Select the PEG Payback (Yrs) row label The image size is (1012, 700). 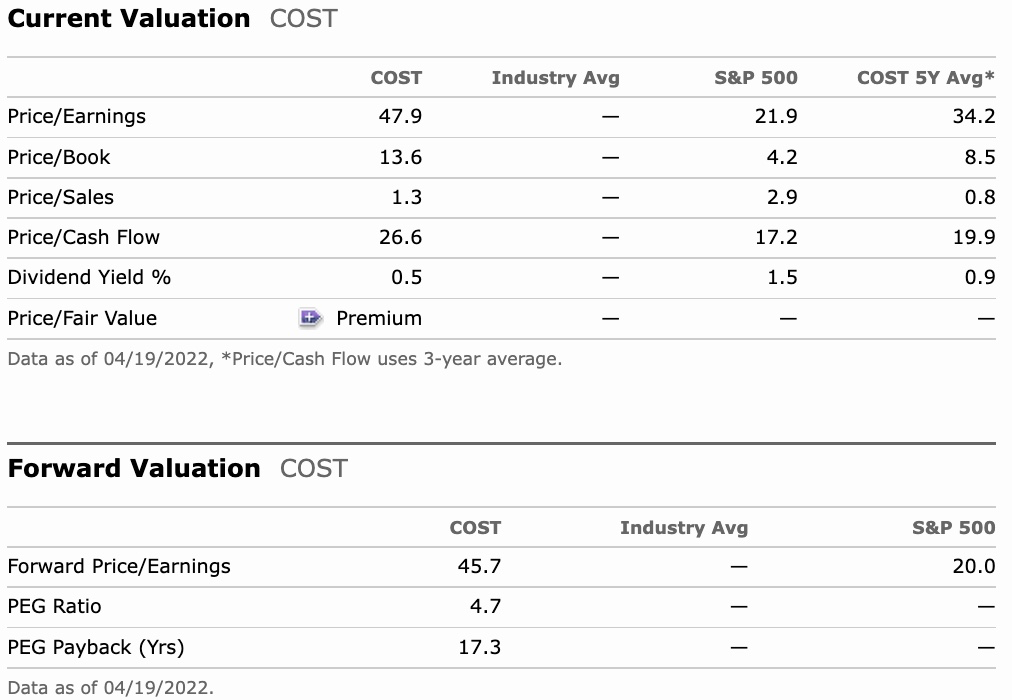click(x=96, y=647)
